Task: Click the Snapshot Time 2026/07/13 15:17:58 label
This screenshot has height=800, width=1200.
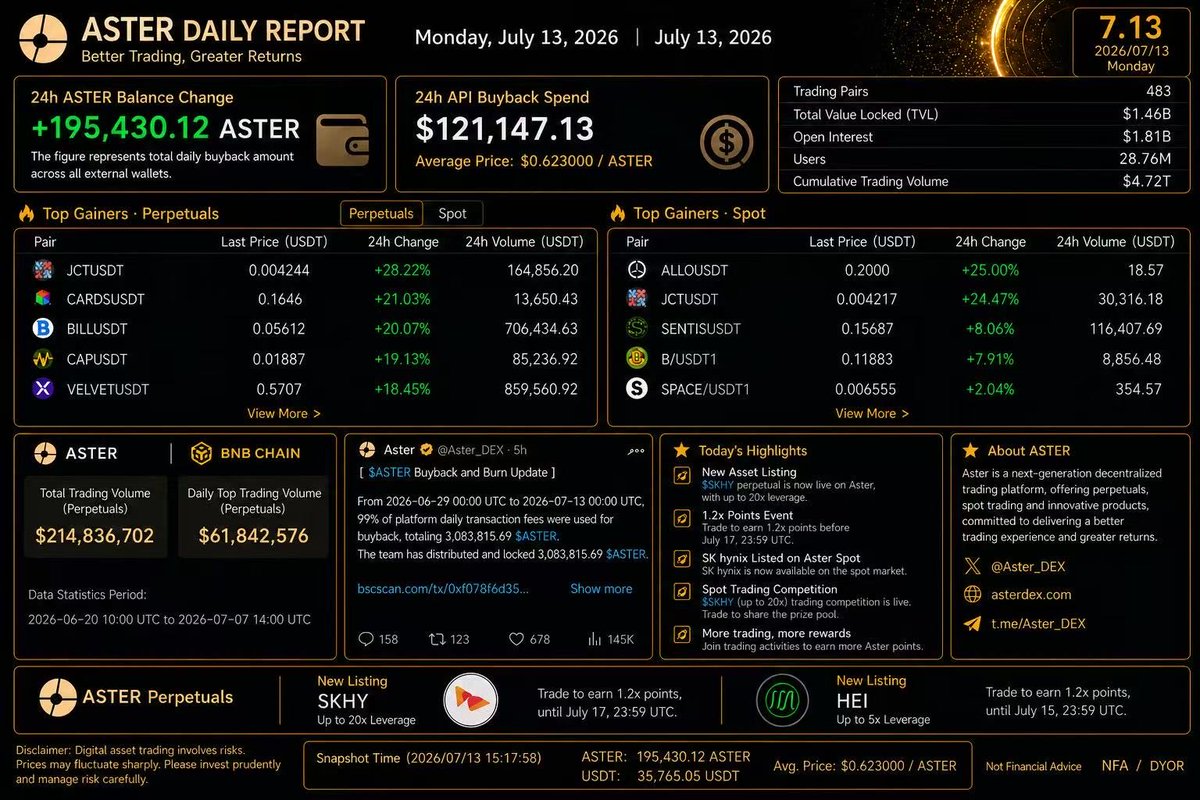Action: pyautogui.click(x=428, y=758)
